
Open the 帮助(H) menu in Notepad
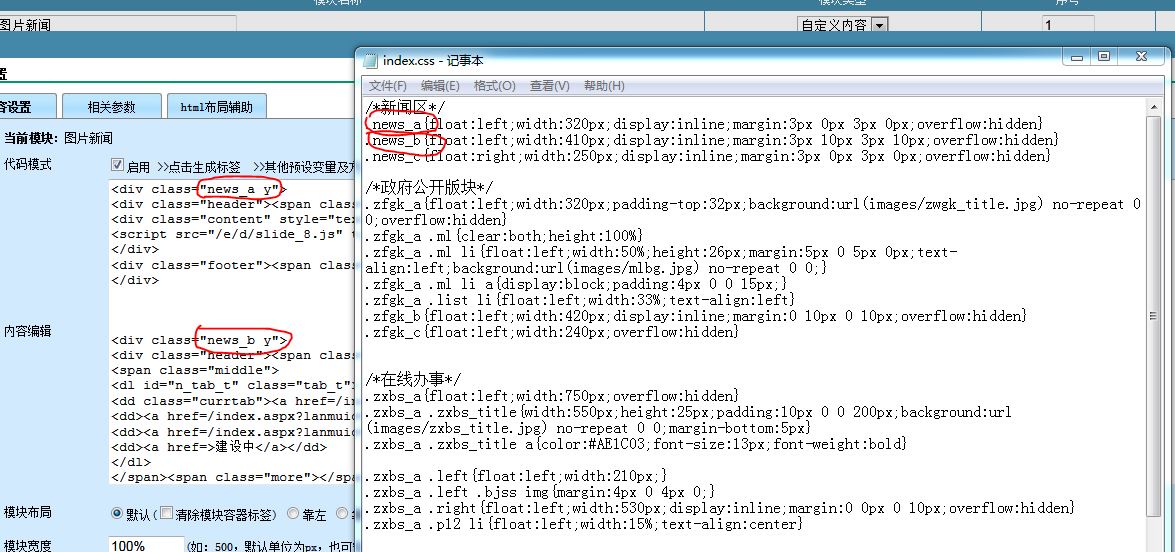click(x=604, y=86)
